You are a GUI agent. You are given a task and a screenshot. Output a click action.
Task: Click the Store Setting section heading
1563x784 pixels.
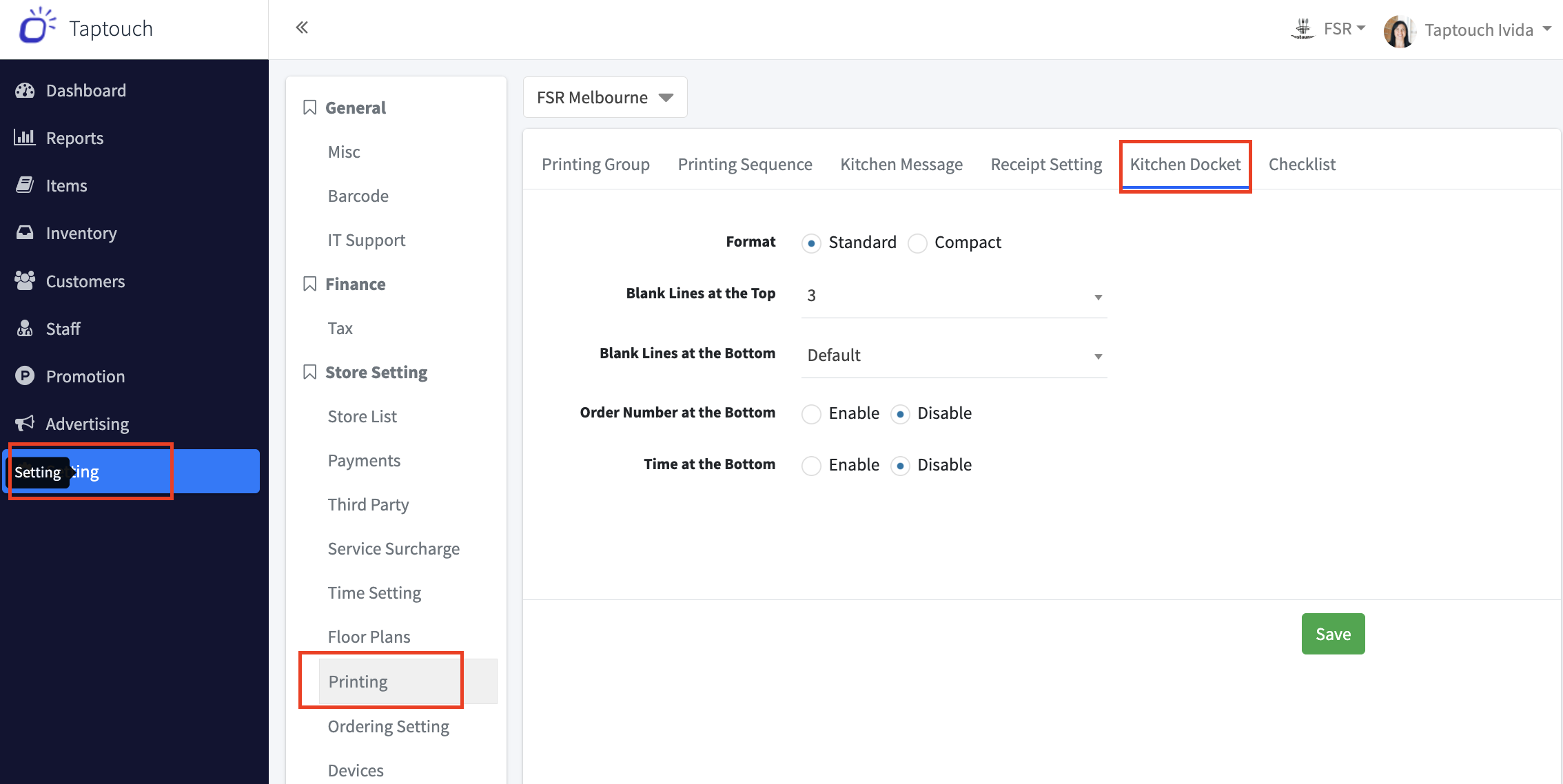point(376,372)
